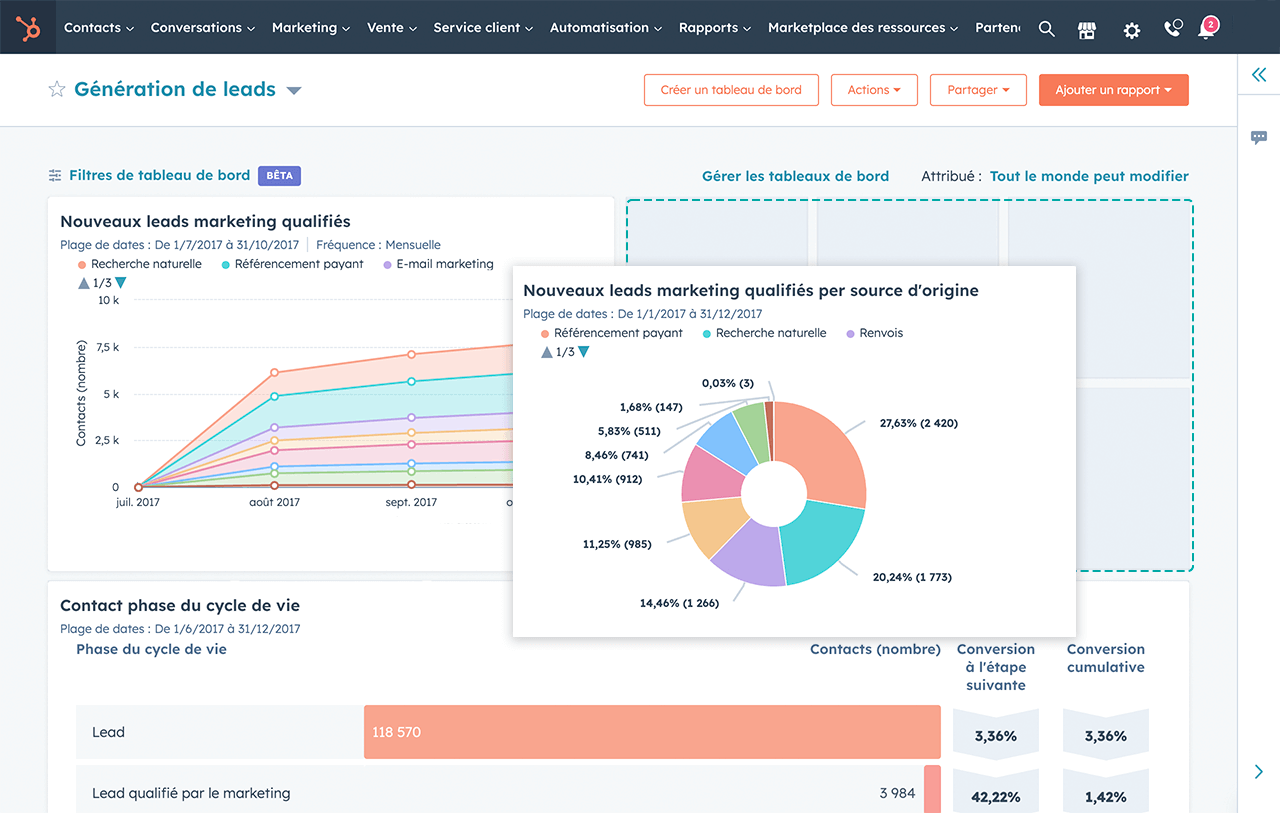Open the search magnifier icon
1280x813 pixels.
coord(1046,29)
